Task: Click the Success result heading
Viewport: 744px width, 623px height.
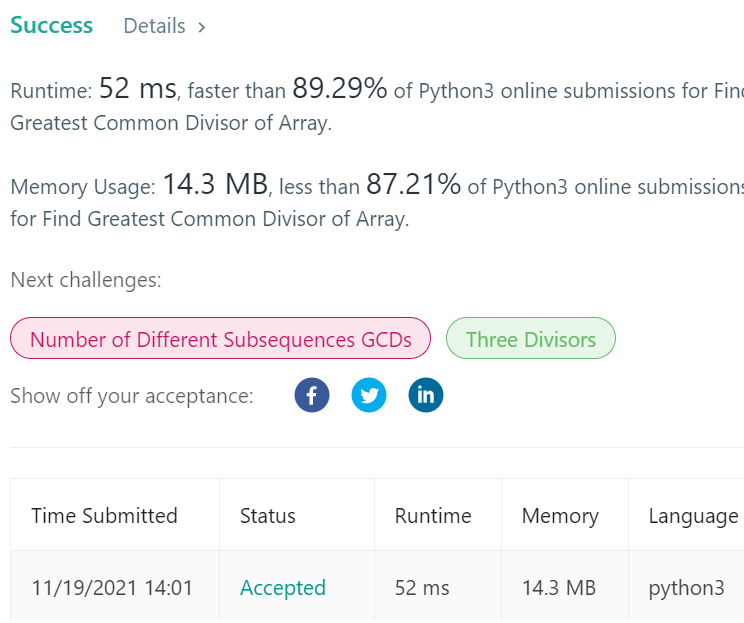Action: (52, 26)
